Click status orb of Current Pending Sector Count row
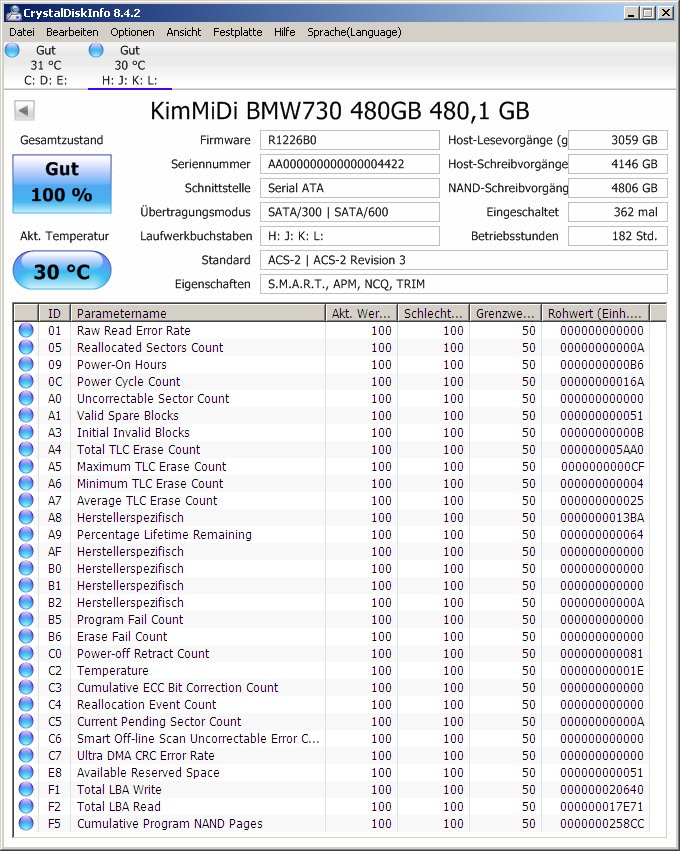The height and width of the screenshot is (851, 680). [x=26, y=721]
